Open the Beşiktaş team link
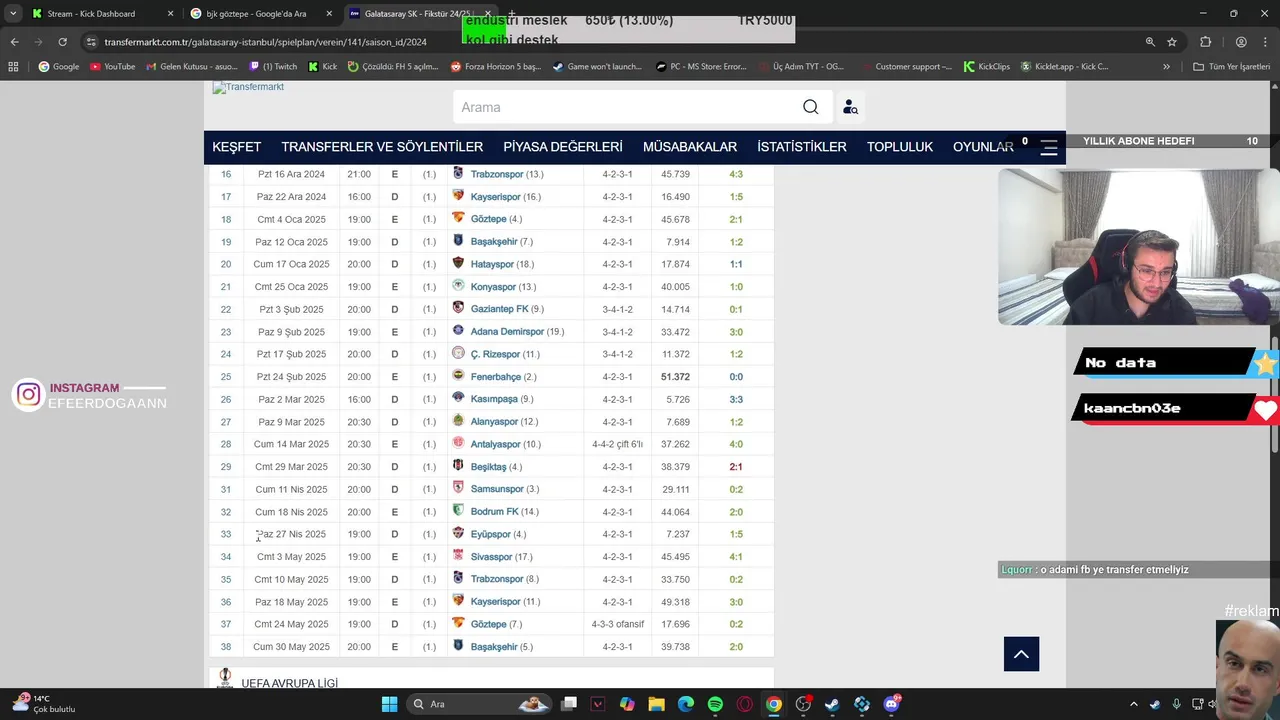Screen dimensions: 1280x720 coord(489,467)
